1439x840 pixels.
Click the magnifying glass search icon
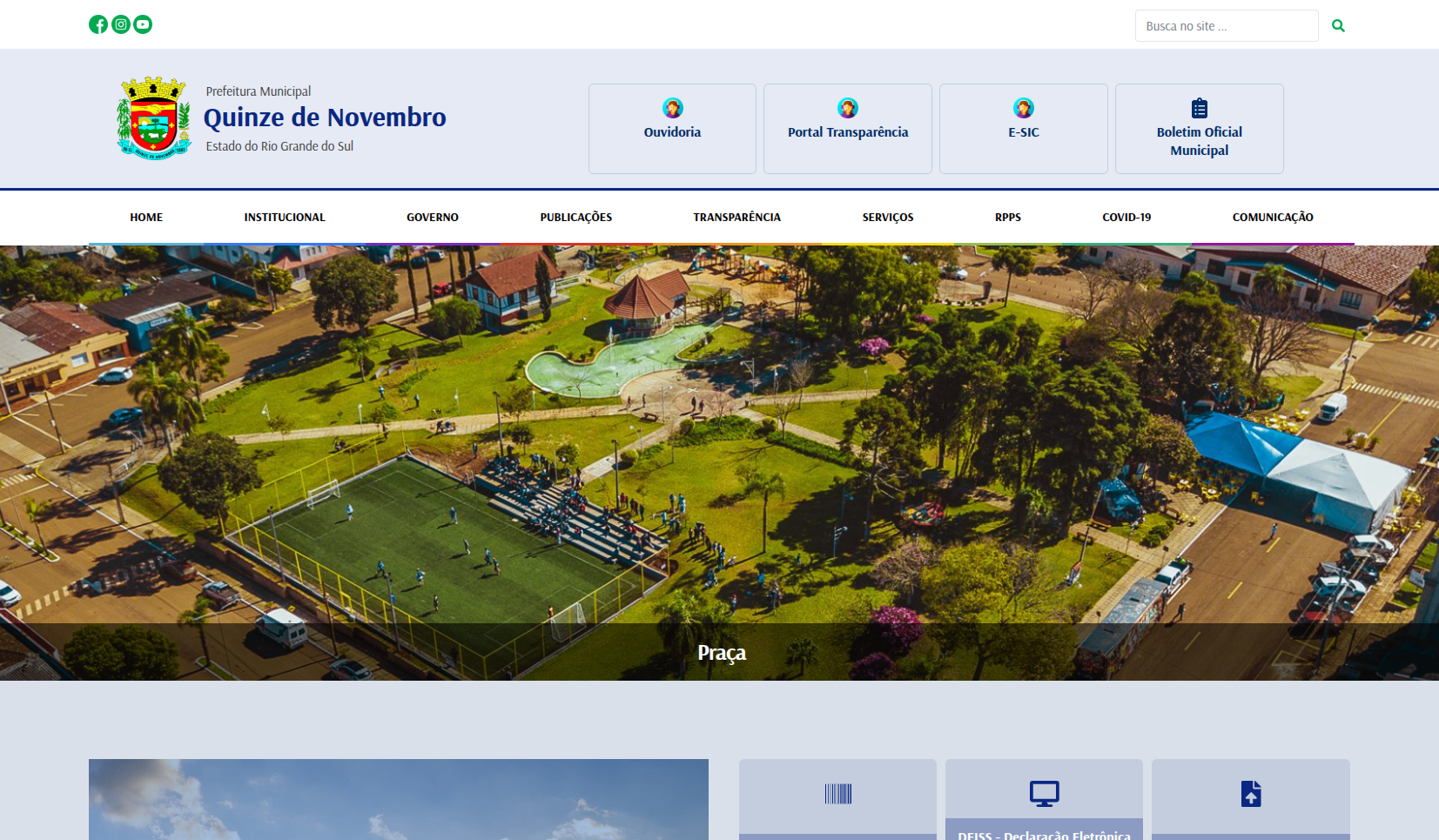click(x=1338, y=26)
